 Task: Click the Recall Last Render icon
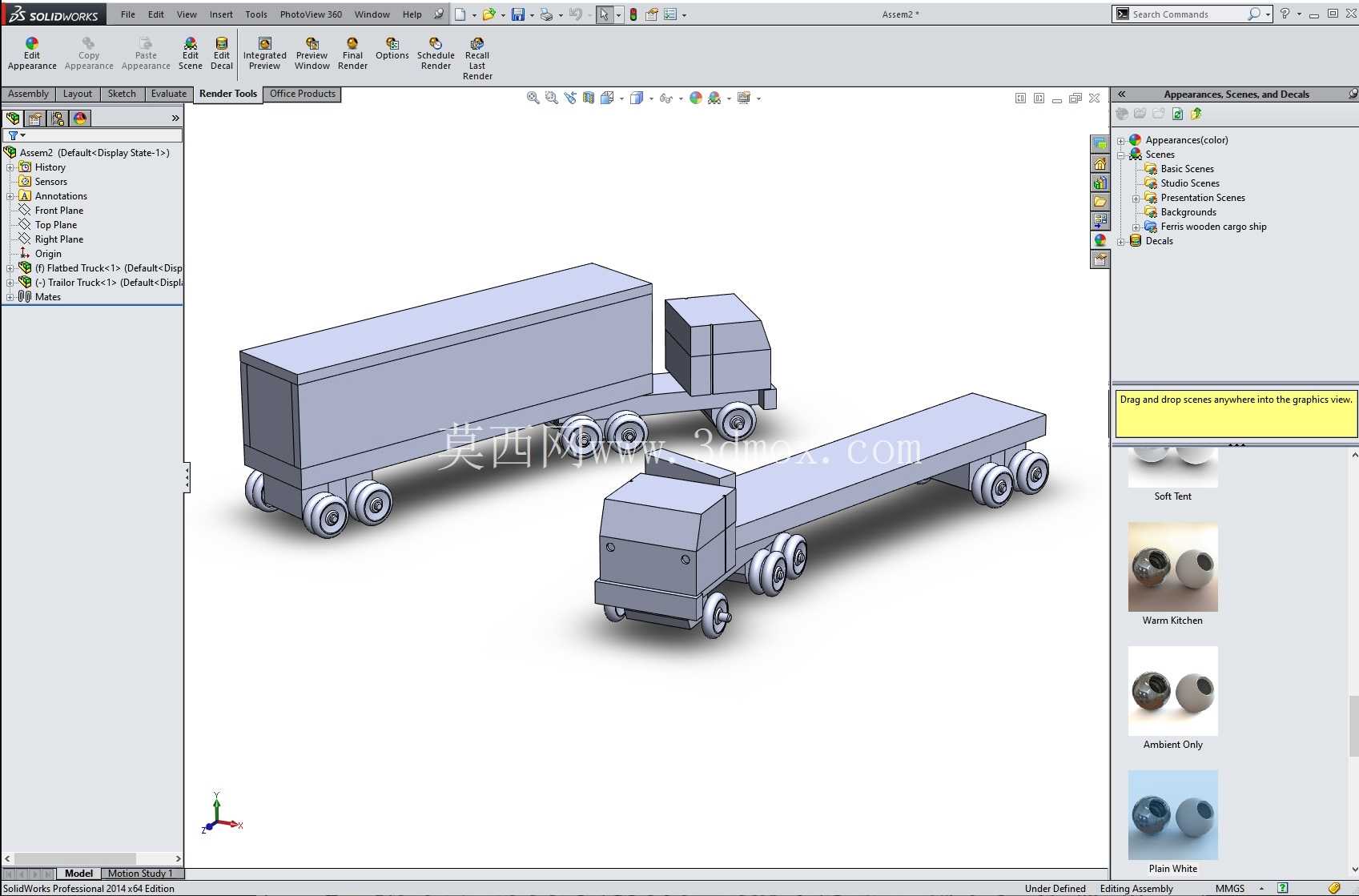[x=477, y=58]
